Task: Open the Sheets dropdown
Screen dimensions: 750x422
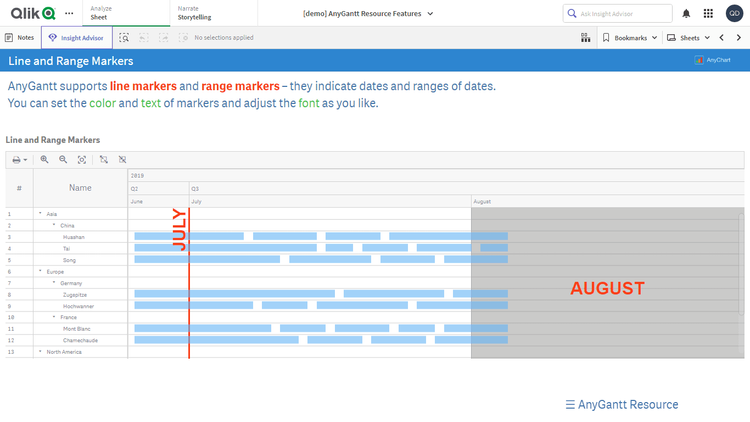Action: pyautogui.click(x=688, y=37)
